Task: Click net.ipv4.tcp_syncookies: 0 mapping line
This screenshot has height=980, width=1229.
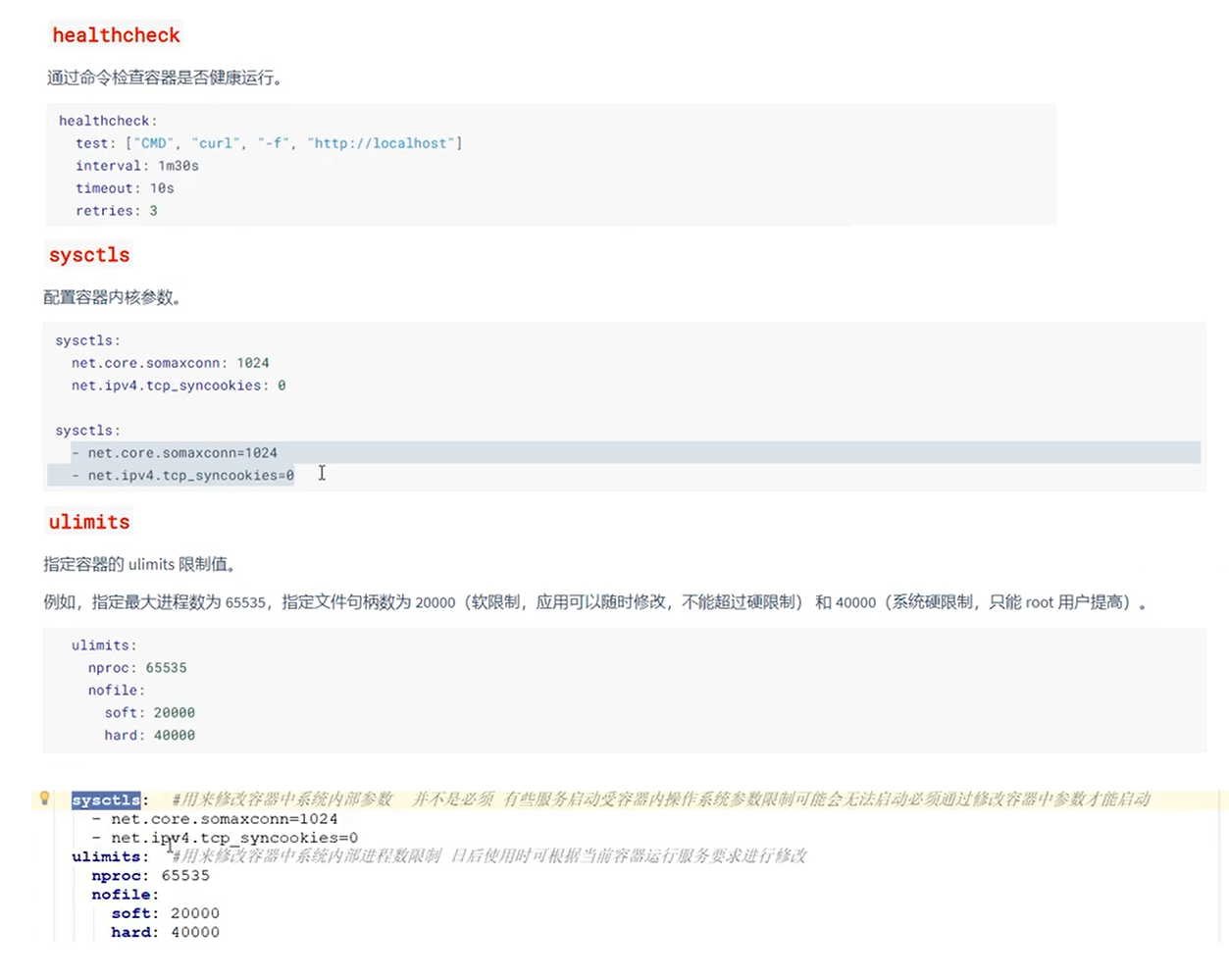Action: (x=178, y=386)
